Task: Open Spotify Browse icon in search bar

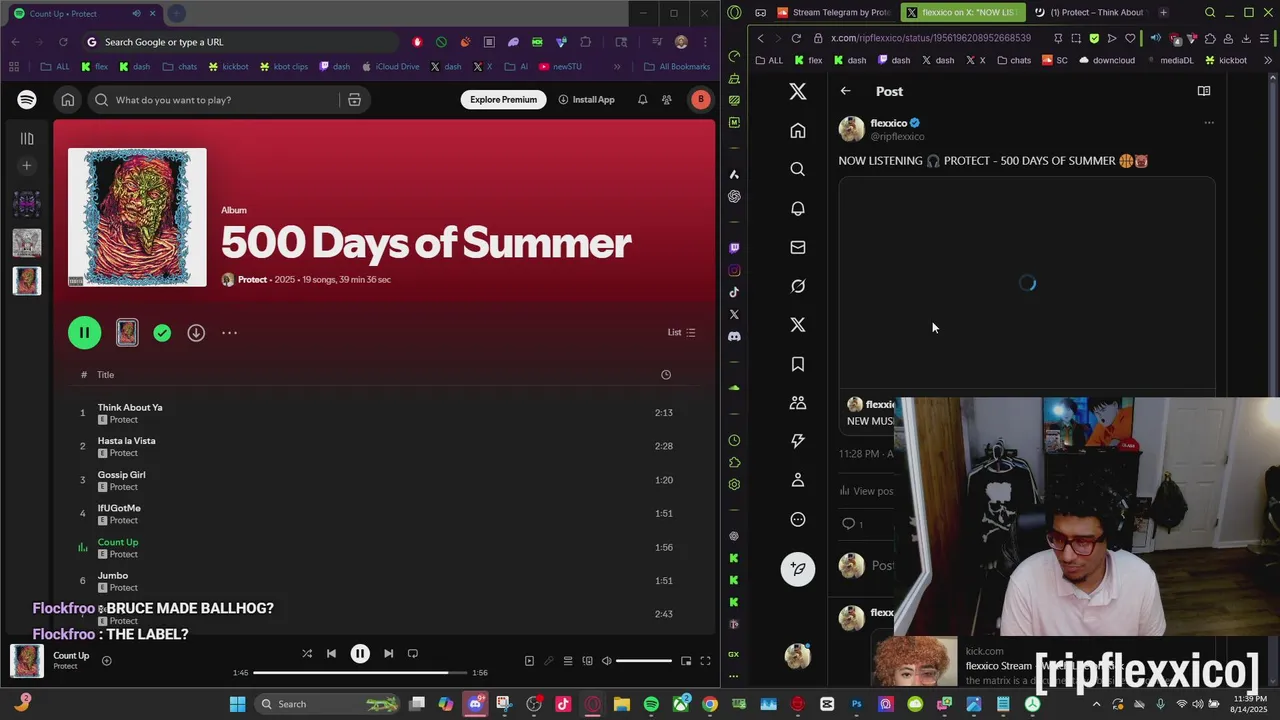Action: coord(354,100)
